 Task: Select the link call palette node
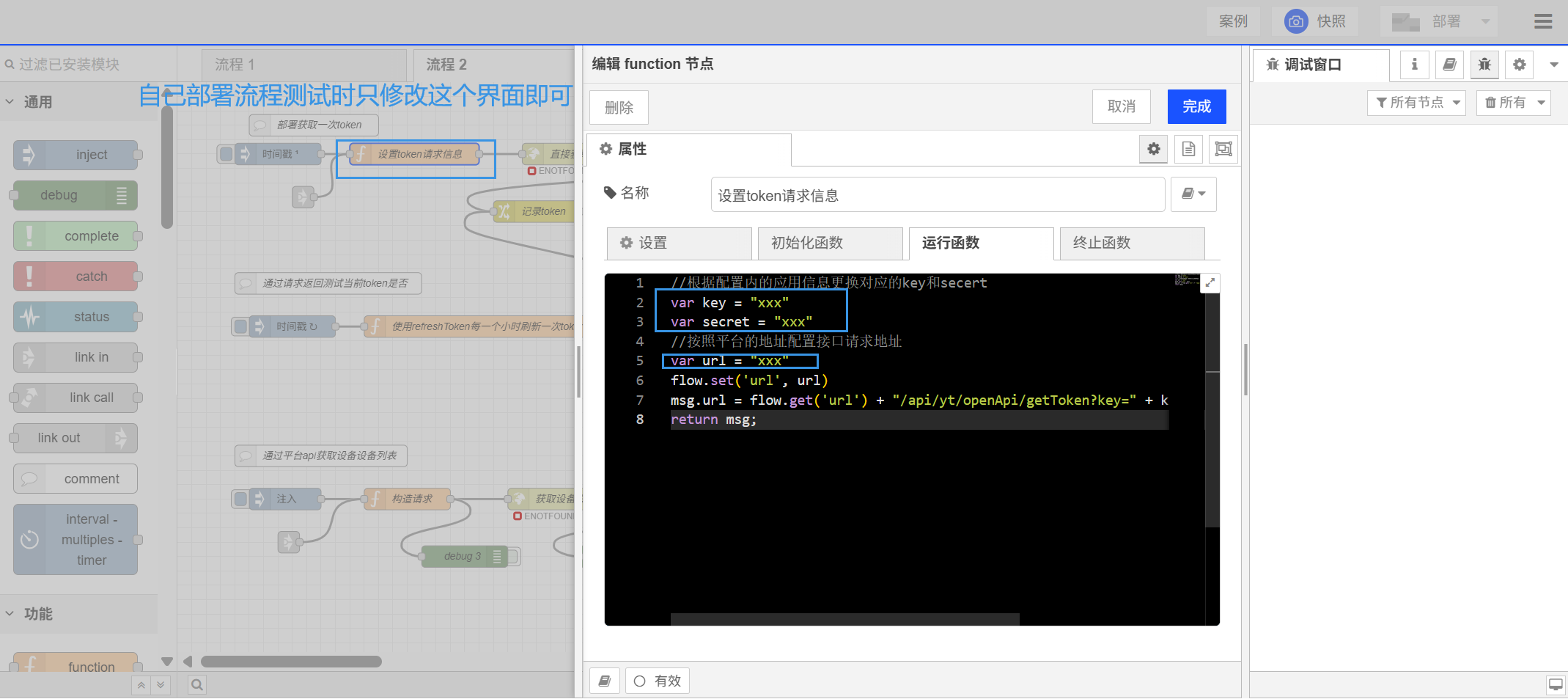pos(76,398)
